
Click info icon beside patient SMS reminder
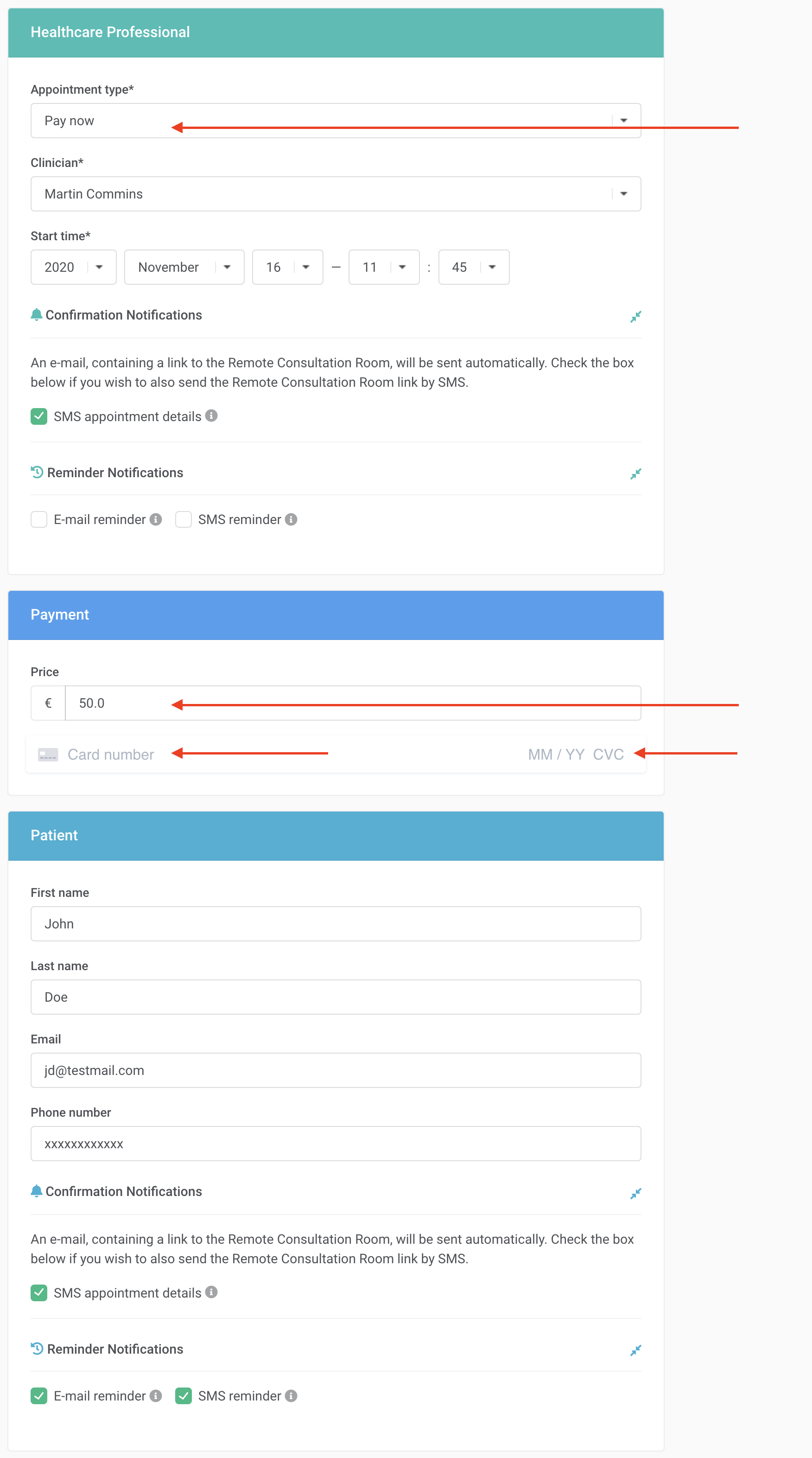click(x=291, y=1396)
